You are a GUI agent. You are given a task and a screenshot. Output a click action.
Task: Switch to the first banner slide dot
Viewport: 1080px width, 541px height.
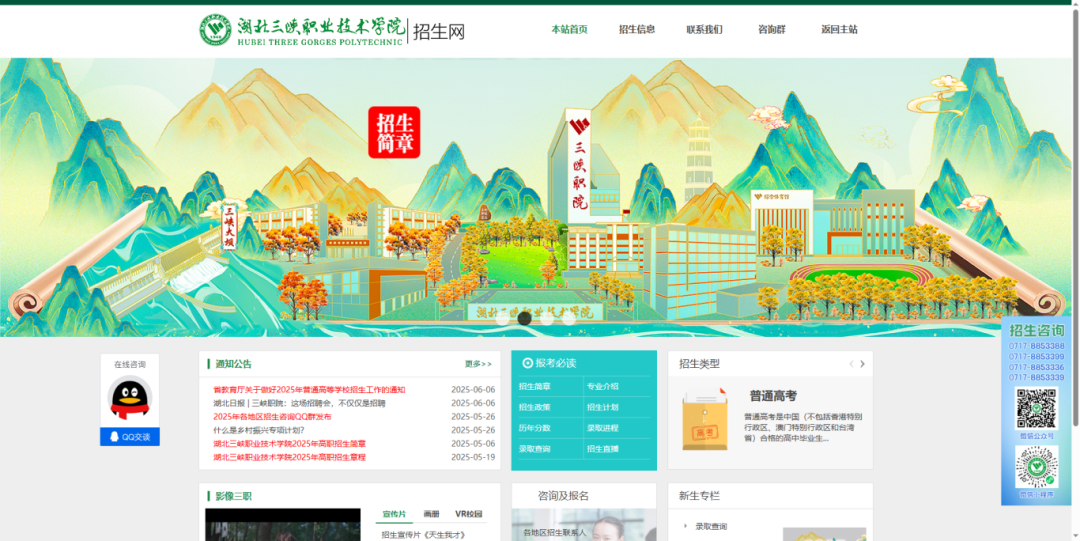click(x=503, y=319)
